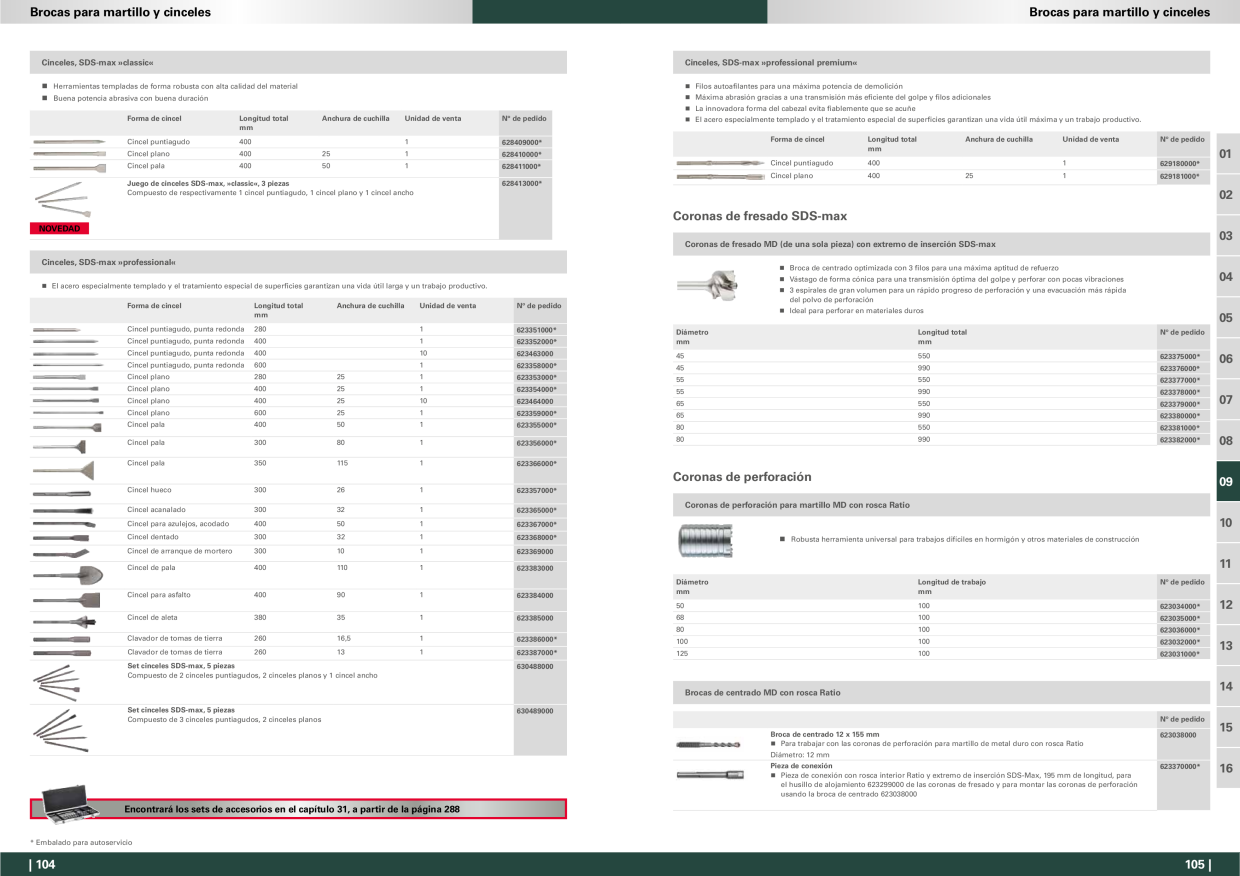
Task: Click the hammer drilling crown image
Action: [704, 541]
